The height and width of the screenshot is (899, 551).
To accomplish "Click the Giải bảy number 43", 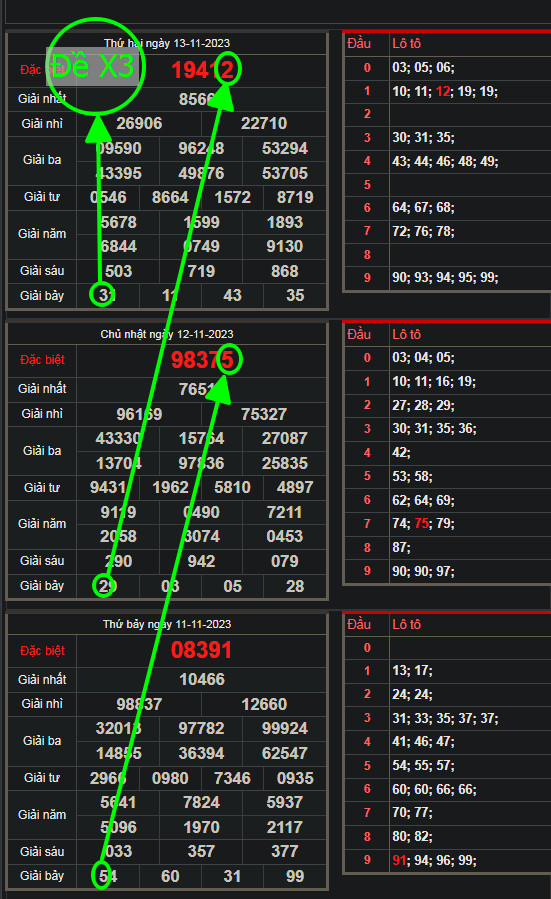I will pos(232,295).
